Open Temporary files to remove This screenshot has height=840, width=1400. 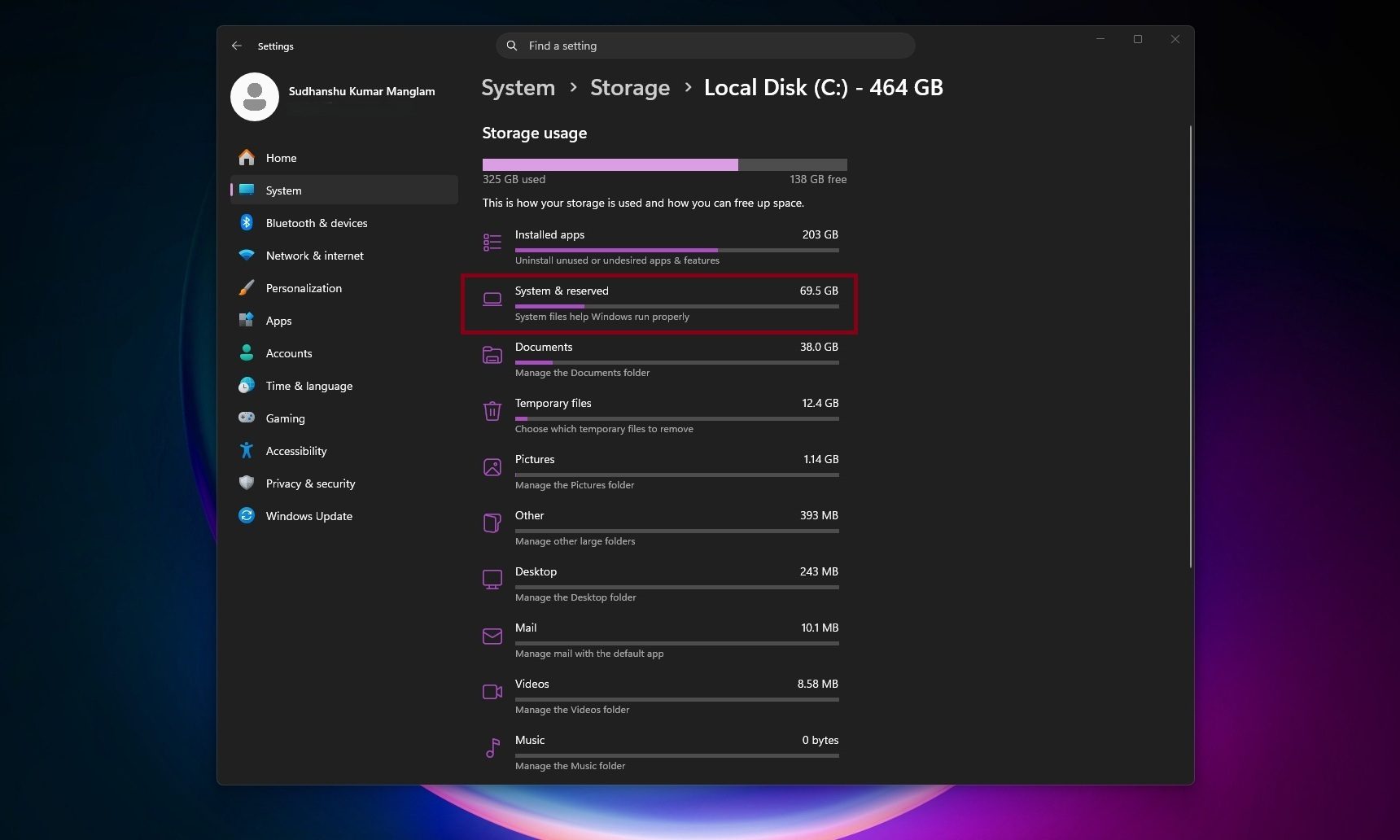coord(660,415)
